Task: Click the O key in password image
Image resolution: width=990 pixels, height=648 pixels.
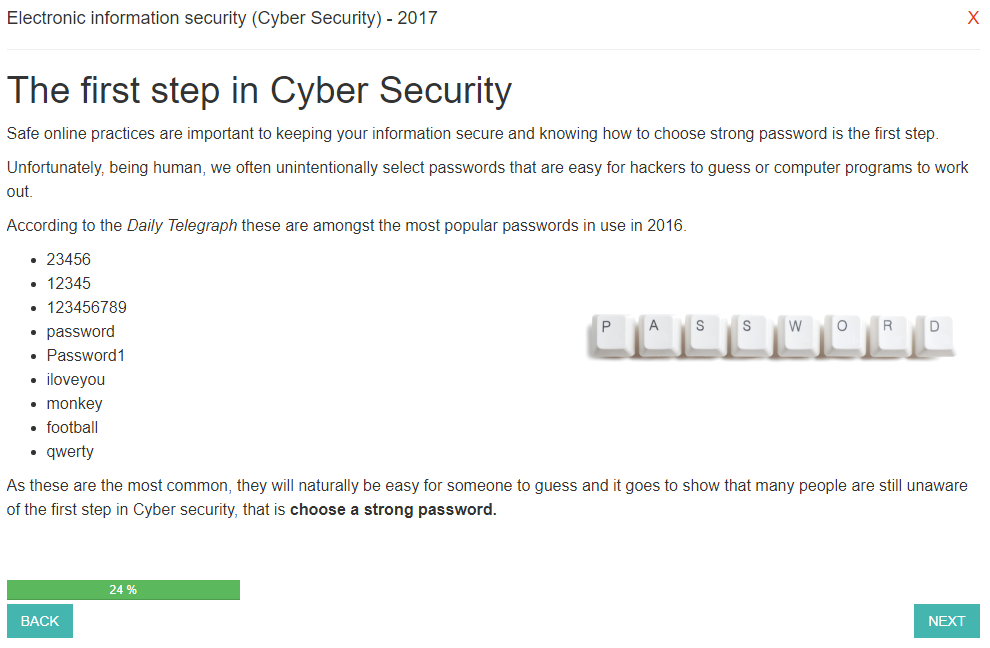Action: pyautogui.click(x=844, y=335)
